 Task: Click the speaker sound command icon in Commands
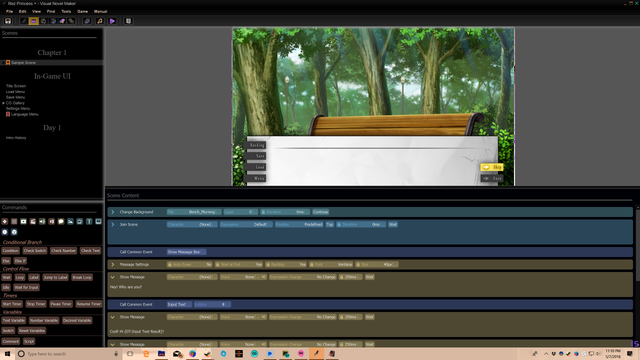pyautogui.click(x=42, y=221)
